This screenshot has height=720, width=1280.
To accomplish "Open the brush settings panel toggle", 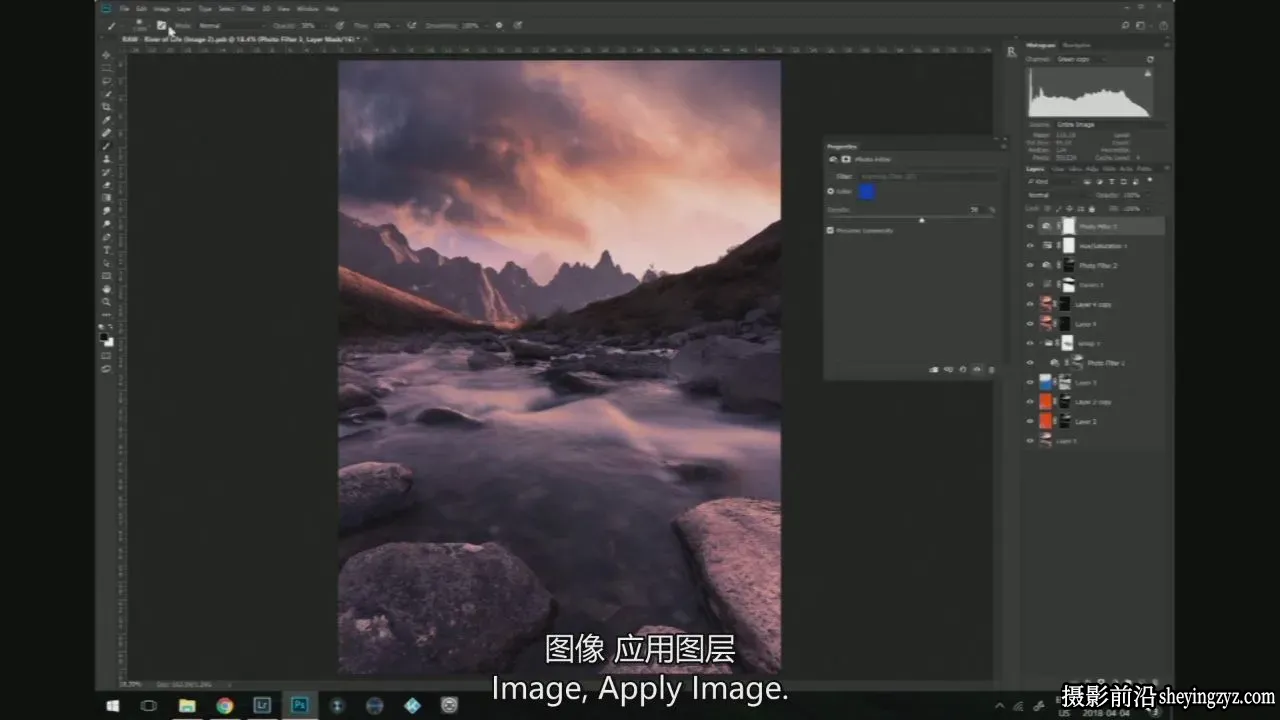I will (162, 25).
